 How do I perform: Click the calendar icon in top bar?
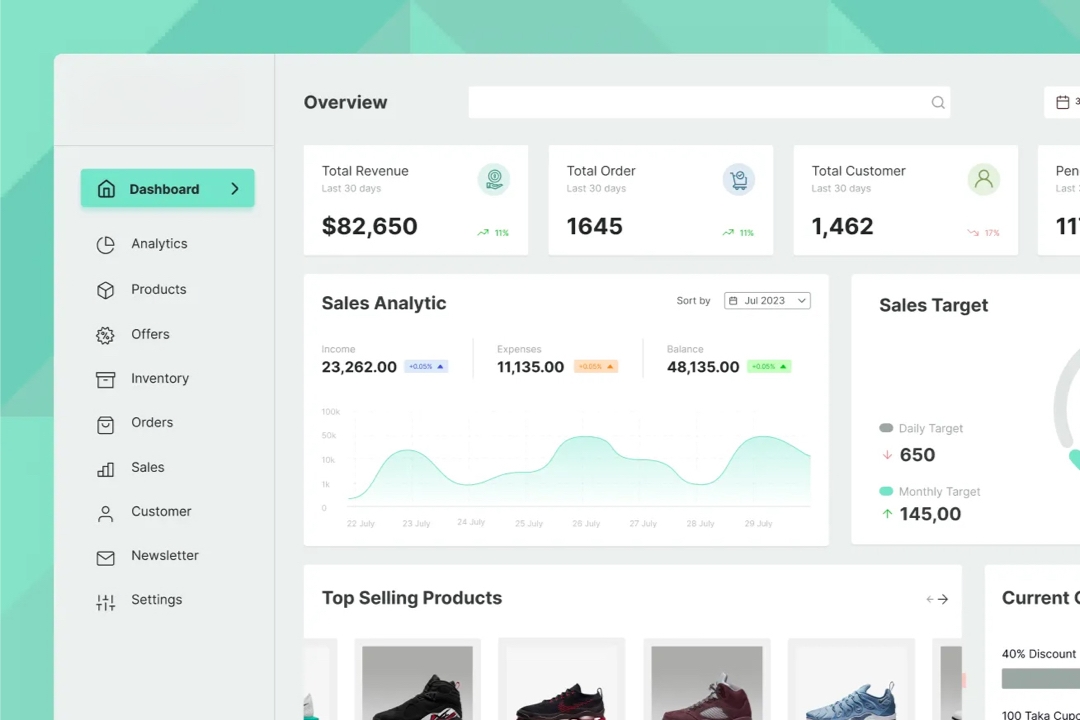click(x=1063, y=102)
